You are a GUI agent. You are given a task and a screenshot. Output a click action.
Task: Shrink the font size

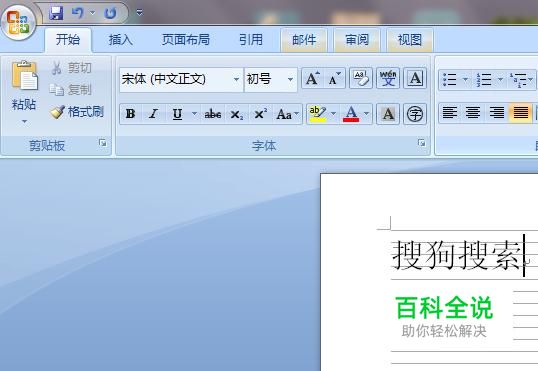(334, 79)
